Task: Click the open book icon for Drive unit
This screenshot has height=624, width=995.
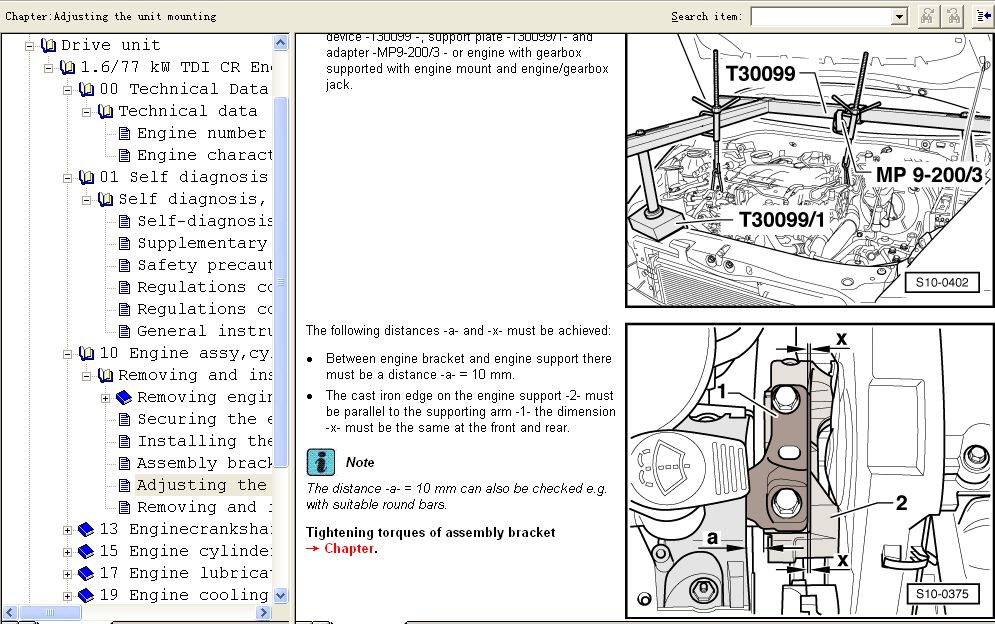Action: pos(48,45)
